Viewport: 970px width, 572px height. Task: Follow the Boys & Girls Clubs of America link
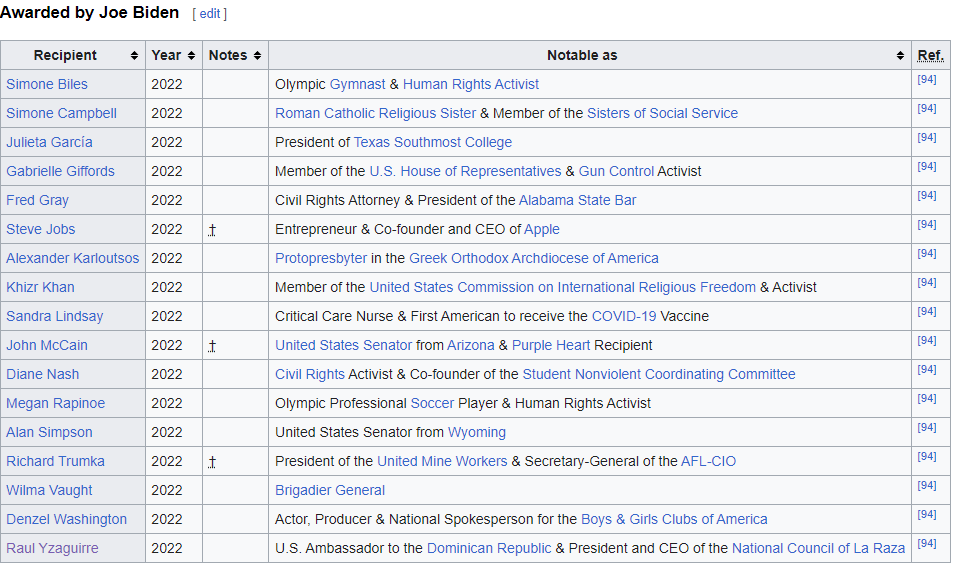[x=674, y=520]
